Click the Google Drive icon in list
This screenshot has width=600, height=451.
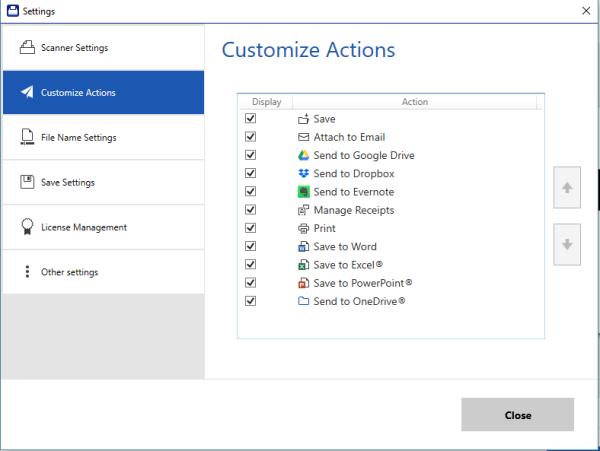[304, 155]
